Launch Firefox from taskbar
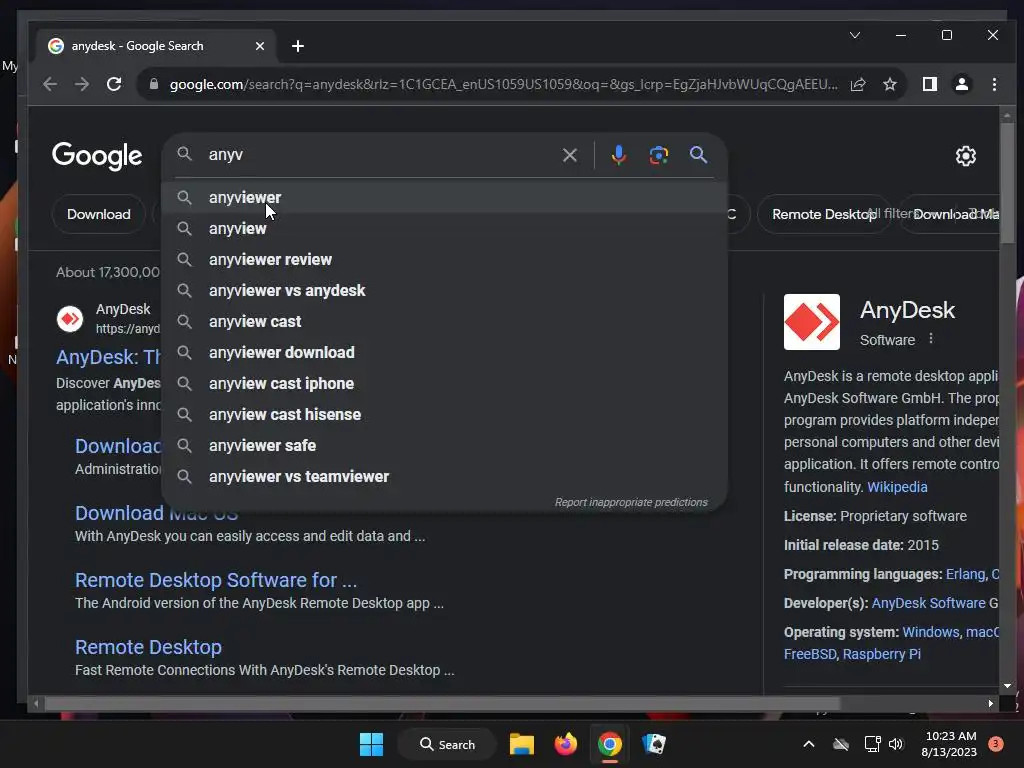 566,744
